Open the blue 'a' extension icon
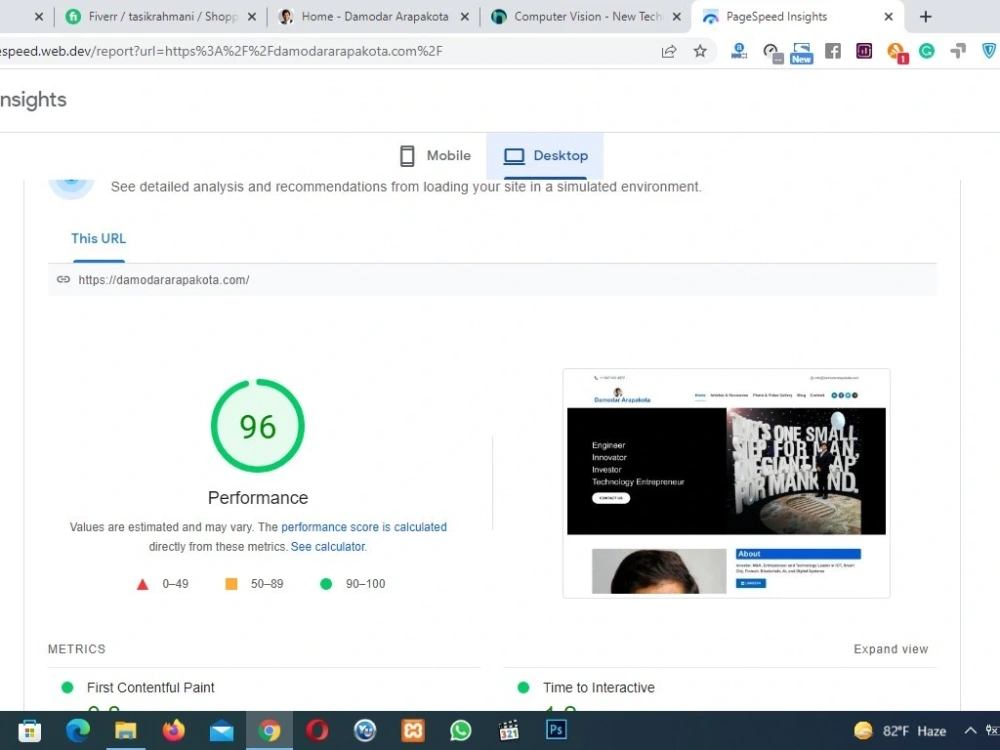 (739, 51)
